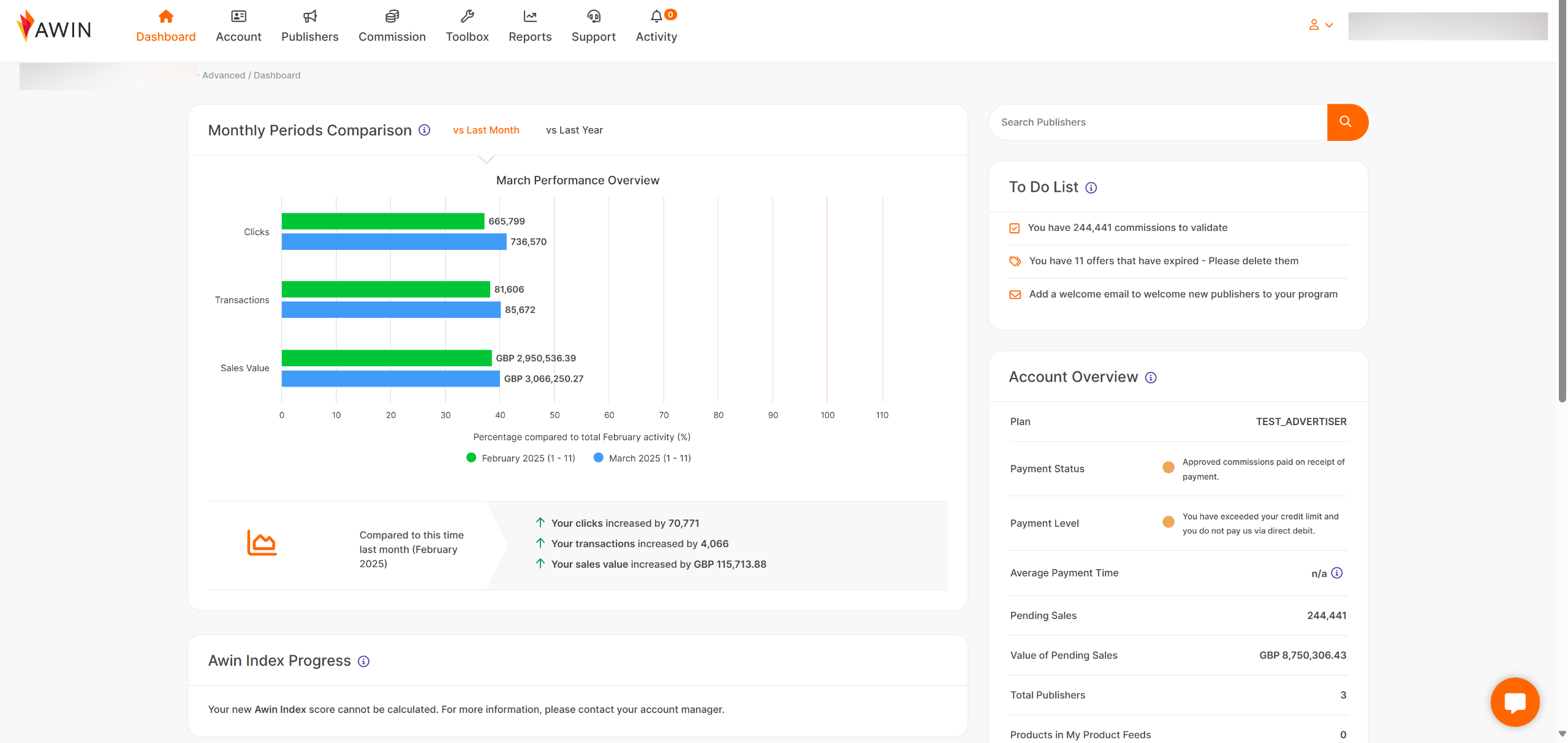
Task: Click the Awin logo
Action: [x=54, y=27]
